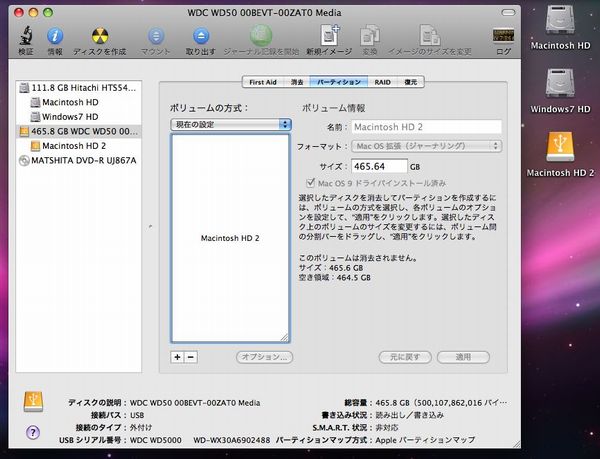This screenshot has width=600, height=459.
Task: Click the Enable Journaling toolbar icon
Action: 261,36
